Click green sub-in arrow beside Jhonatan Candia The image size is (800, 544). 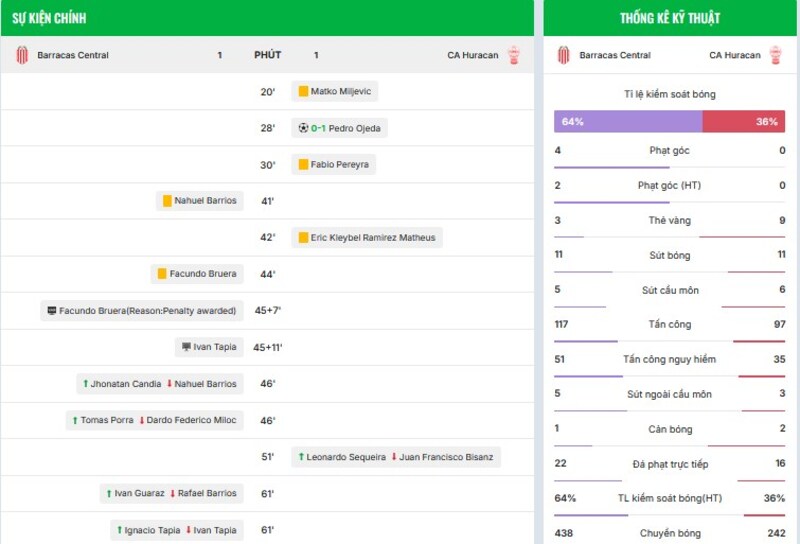coord(85,384)
